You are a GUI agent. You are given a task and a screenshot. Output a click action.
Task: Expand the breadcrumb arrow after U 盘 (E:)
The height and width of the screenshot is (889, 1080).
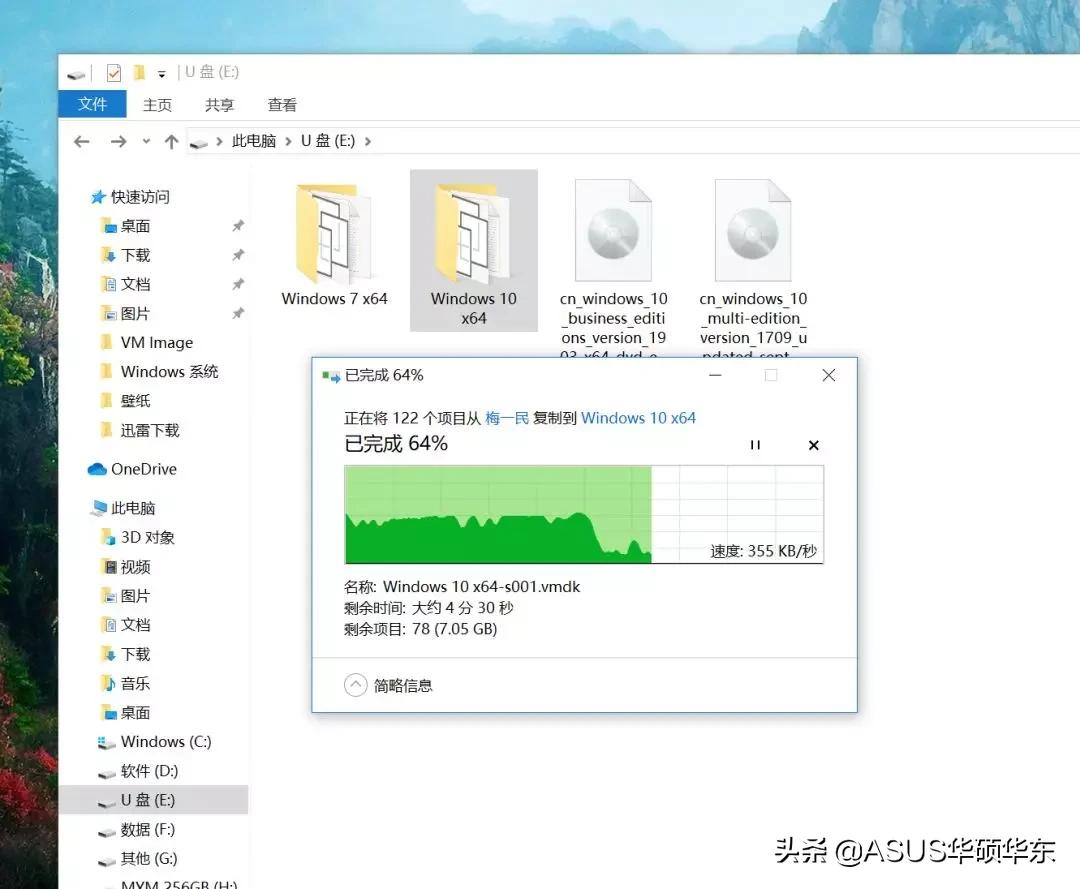tap(365, 141)
